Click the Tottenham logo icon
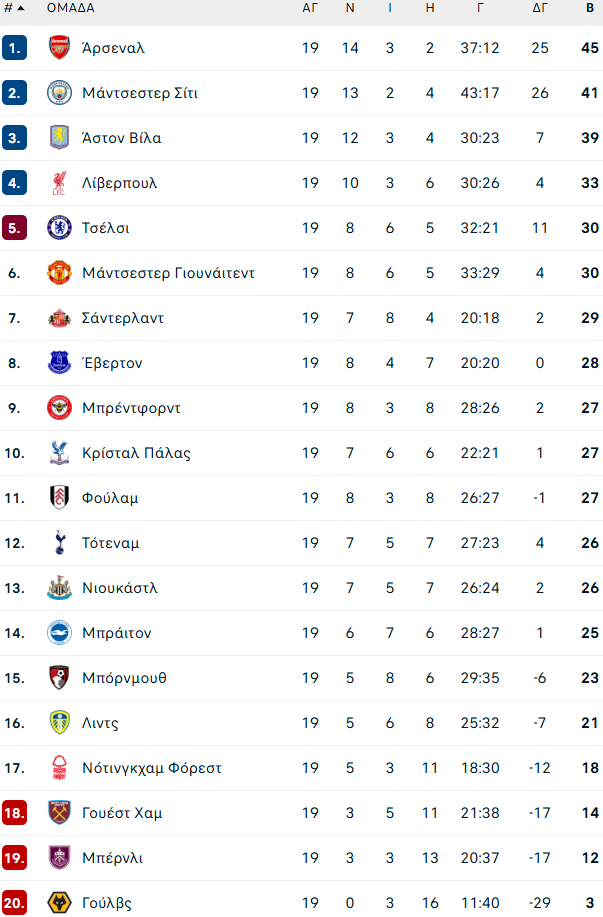 (60, 543)
